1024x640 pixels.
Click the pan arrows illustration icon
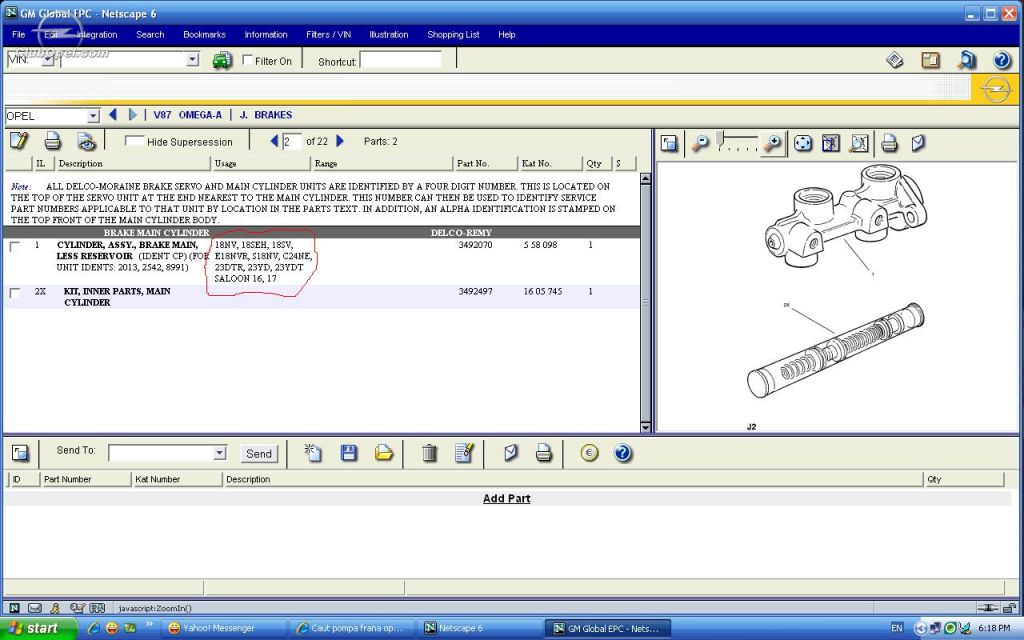tap(803, 143)
